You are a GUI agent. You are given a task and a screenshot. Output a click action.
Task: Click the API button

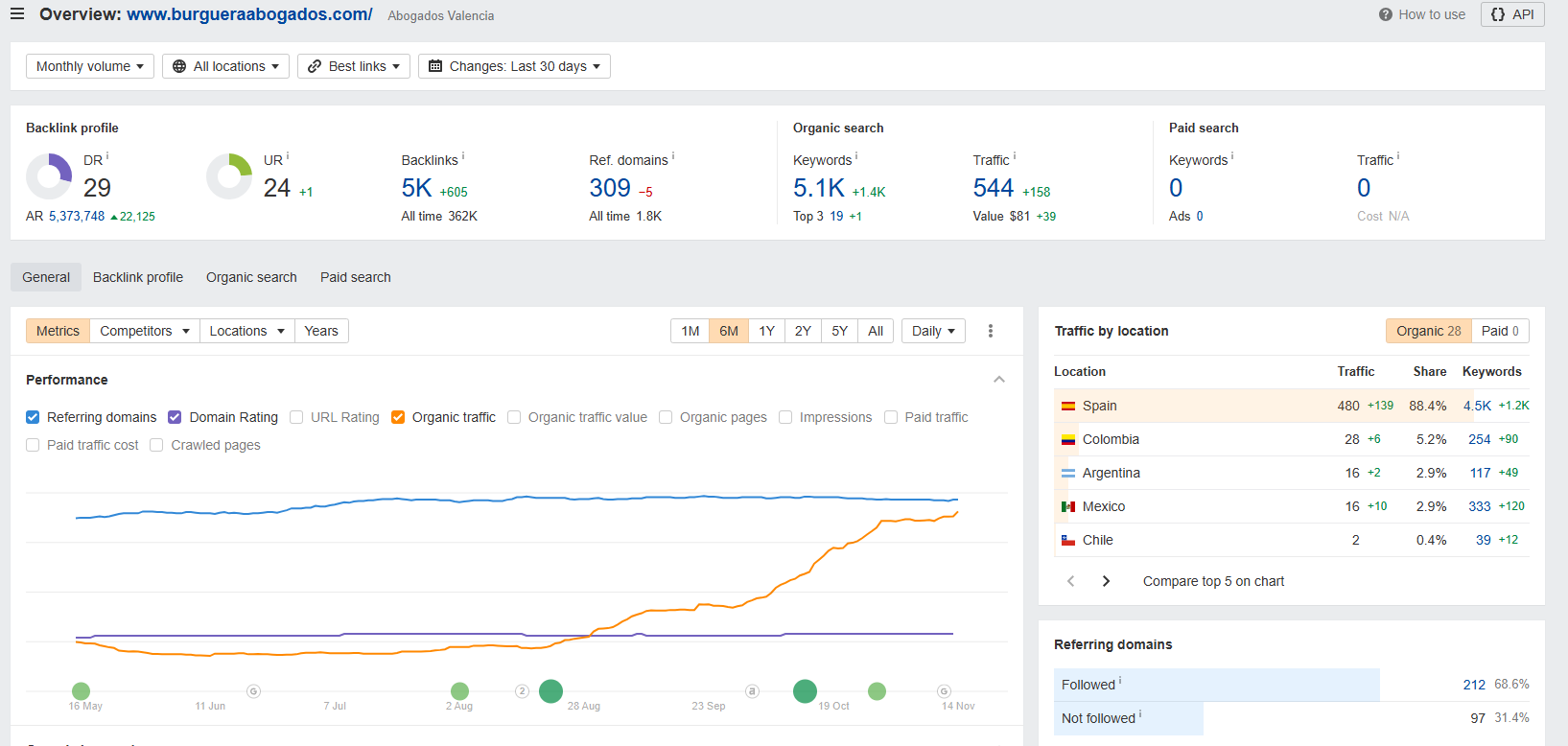pos(1512,14)
